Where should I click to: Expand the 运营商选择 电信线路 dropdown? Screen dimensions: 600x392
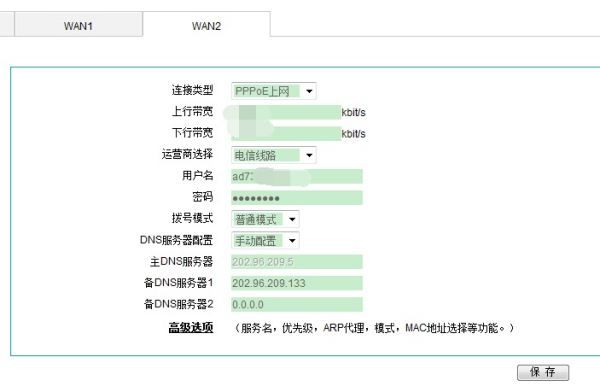tap(274, 155)
